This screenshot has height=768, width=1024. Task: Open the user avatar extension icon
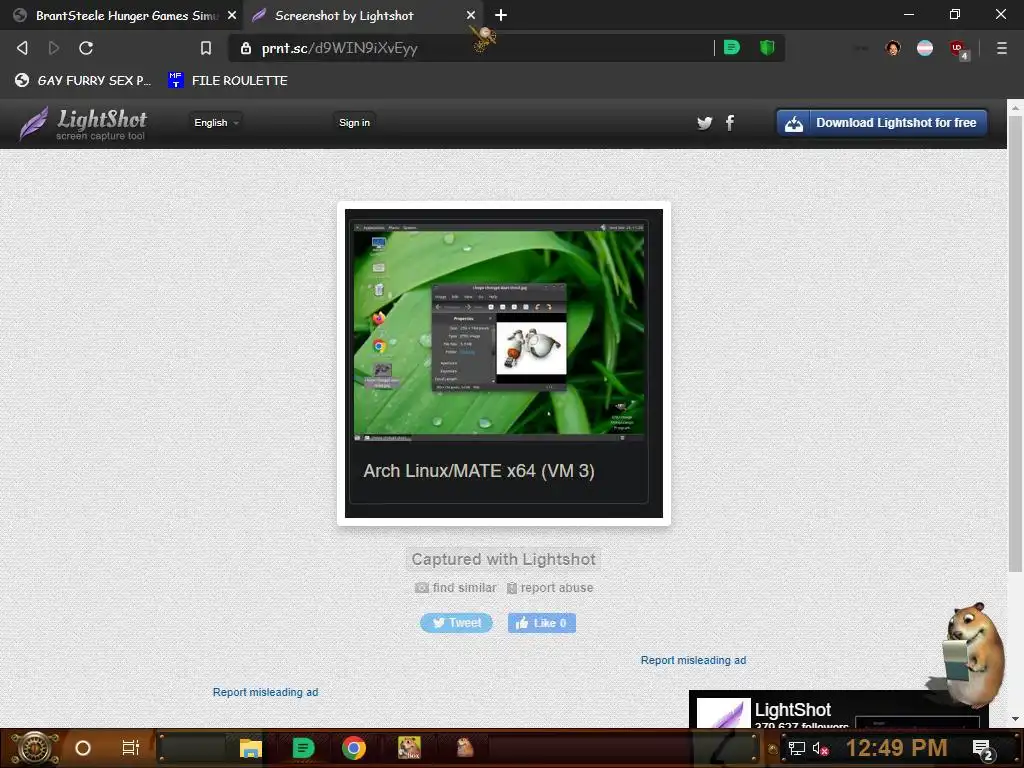[893, 48]
